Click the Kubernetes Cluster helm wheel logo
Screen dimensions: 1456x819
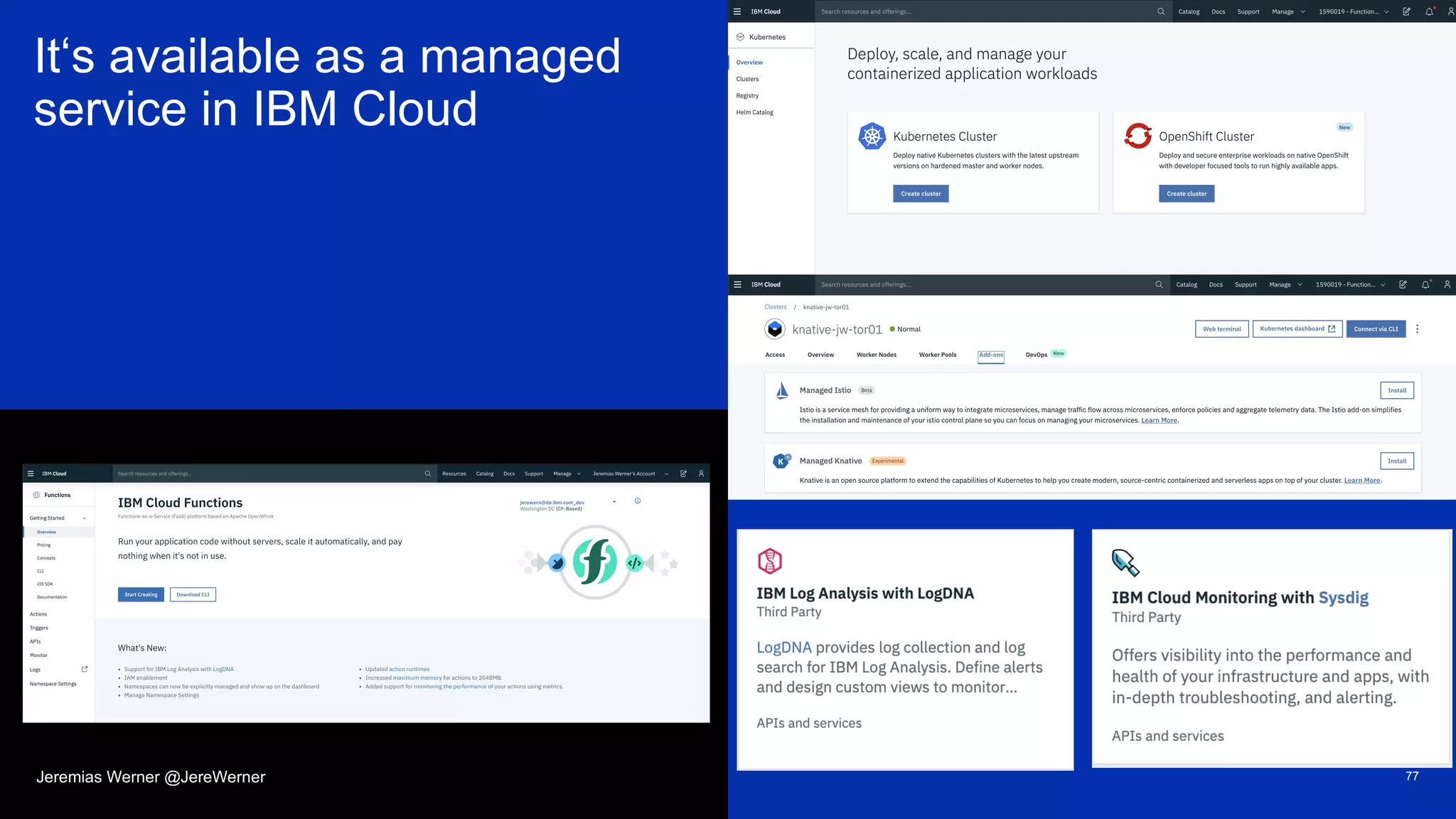pos(872,136)
